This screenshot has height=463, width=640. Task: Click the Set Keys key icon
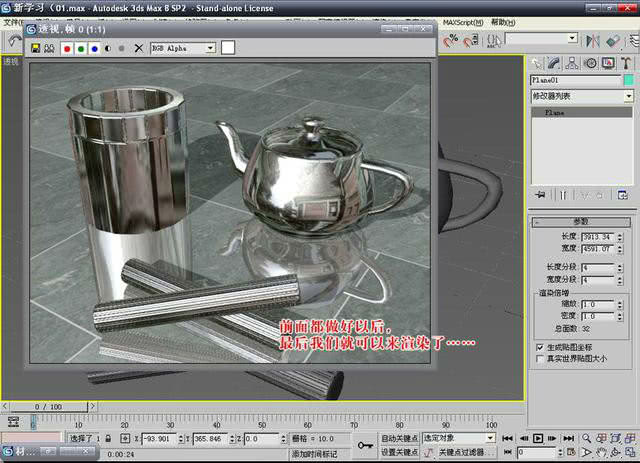tap(365, 445)
